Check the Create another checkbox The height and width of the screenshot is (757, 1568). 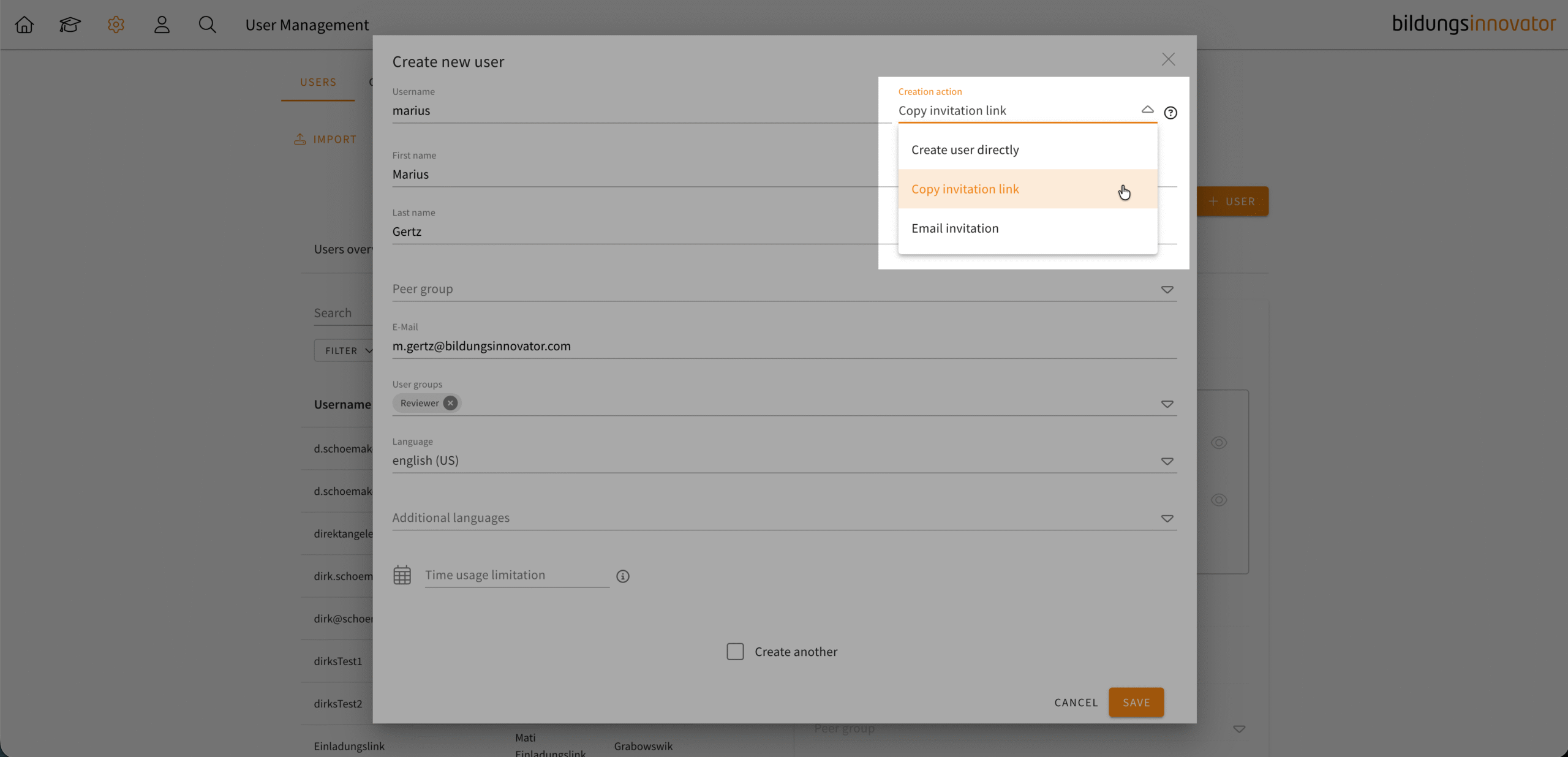735,652
